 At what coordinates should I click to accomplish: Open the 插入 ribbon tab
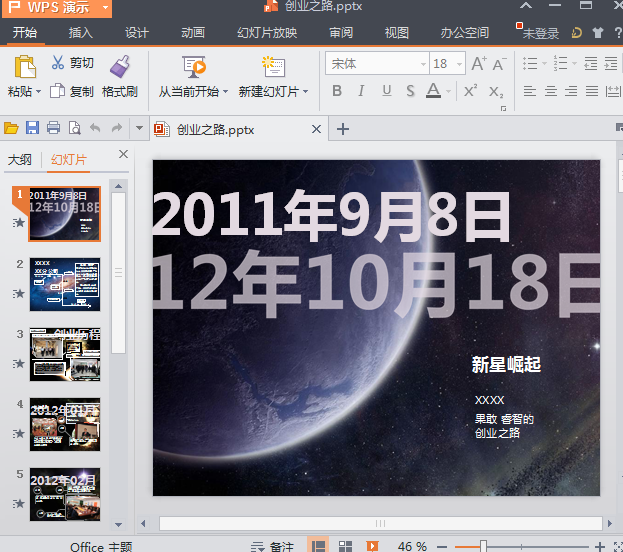tap(81, 33)
